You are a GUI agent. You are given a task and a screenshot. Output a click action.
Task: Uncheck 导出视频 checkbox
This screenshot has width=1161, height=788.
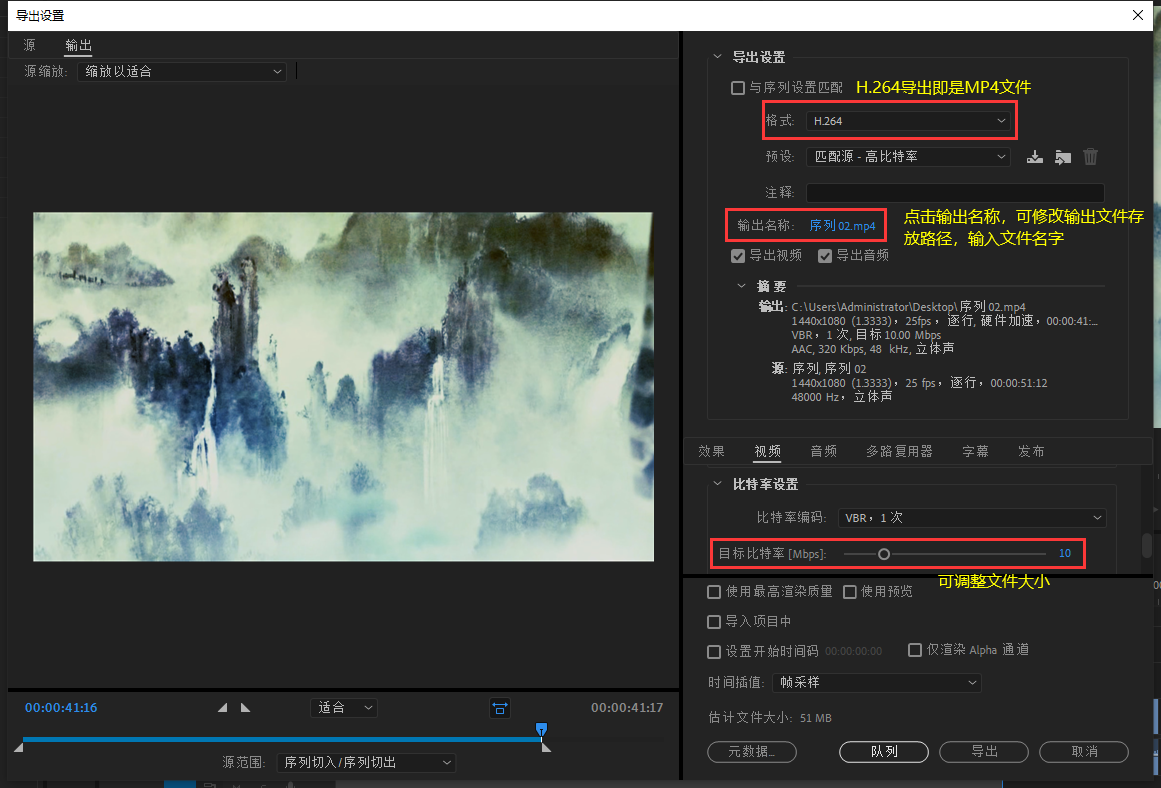coord(737,256)
